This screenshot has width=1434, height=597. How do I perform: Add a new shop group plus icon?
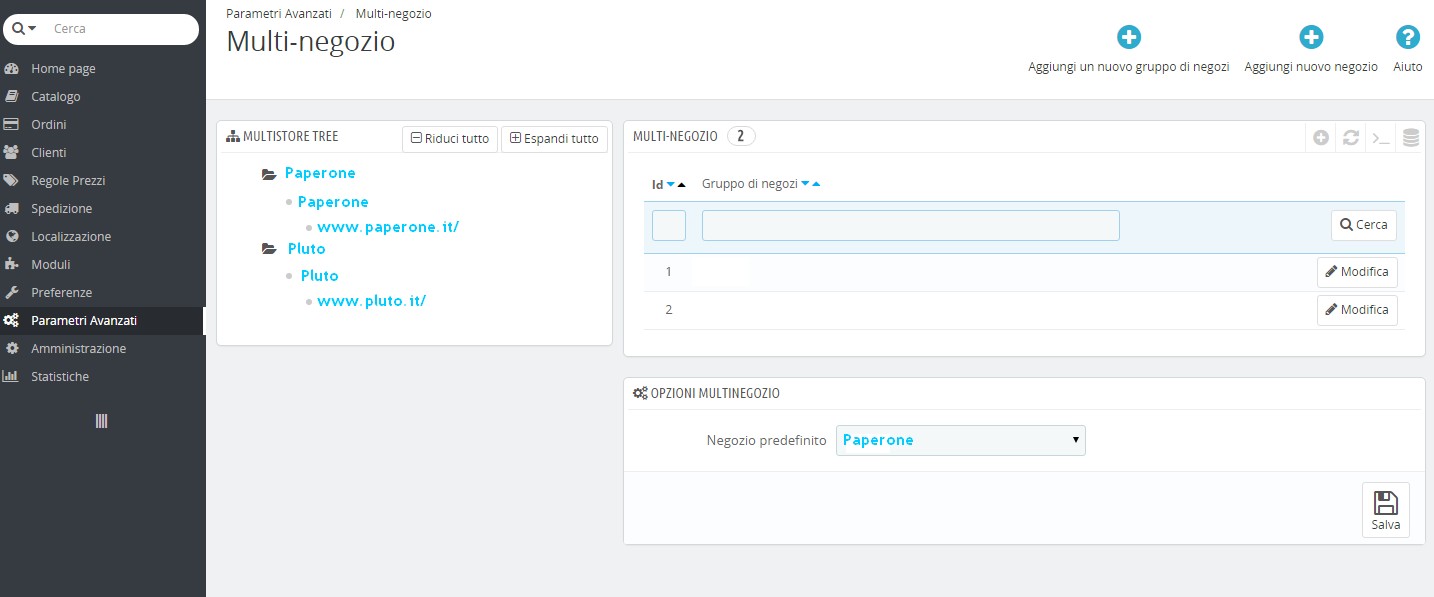(1129, 38)
